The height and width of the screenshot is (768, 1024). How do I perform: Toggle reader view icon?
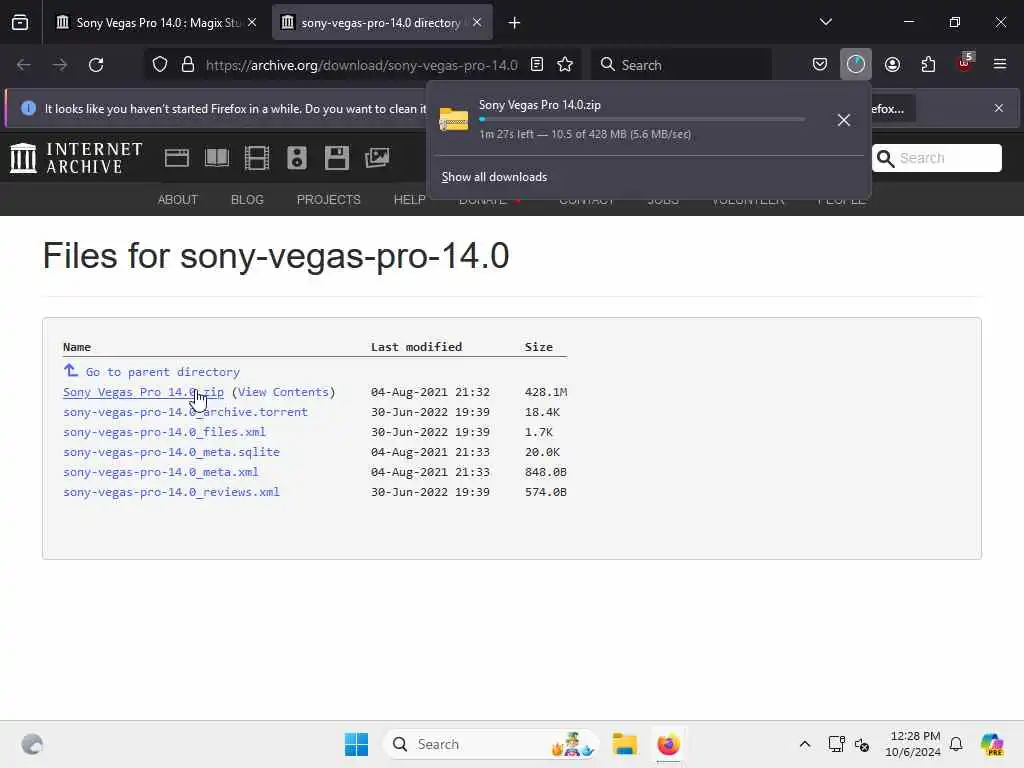tap(537, 65)
